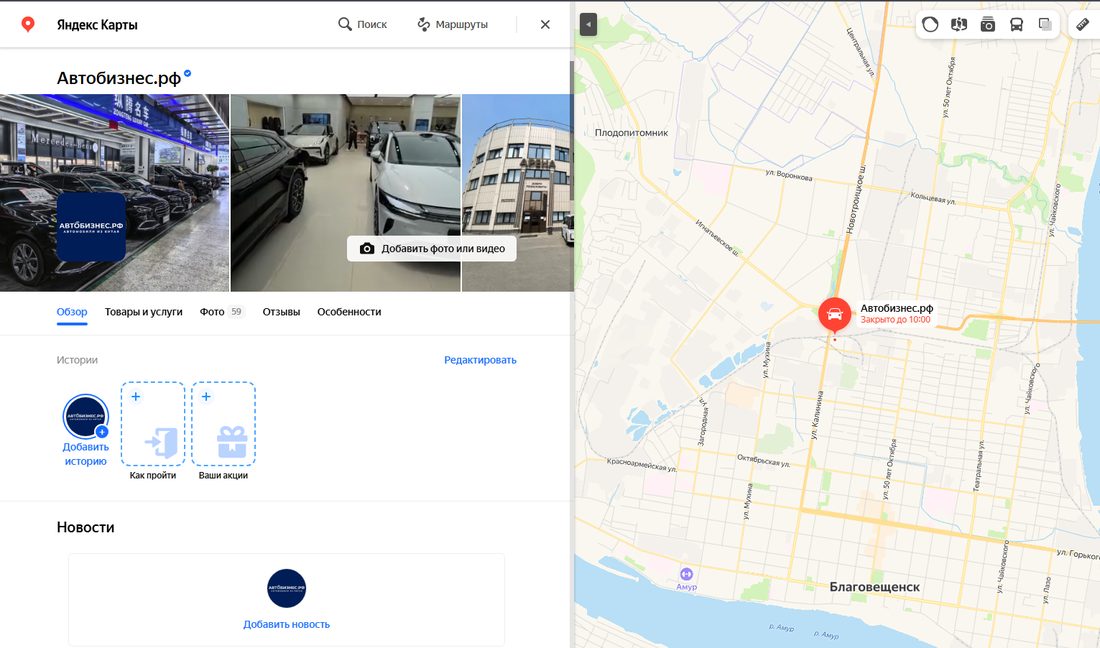
Task: Select the ruler distance measuring tool
Action: pyautogui.click(x=1082, y=25)
